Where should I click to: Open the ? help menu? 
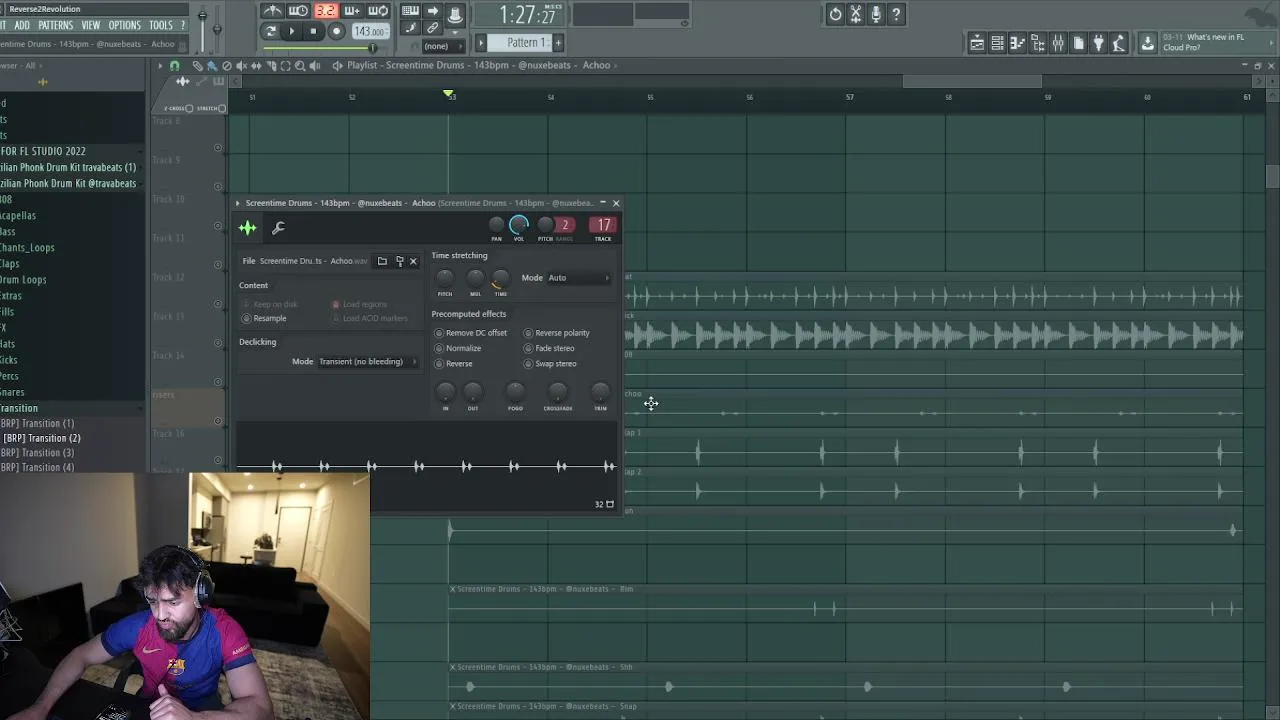coord(182,25)
